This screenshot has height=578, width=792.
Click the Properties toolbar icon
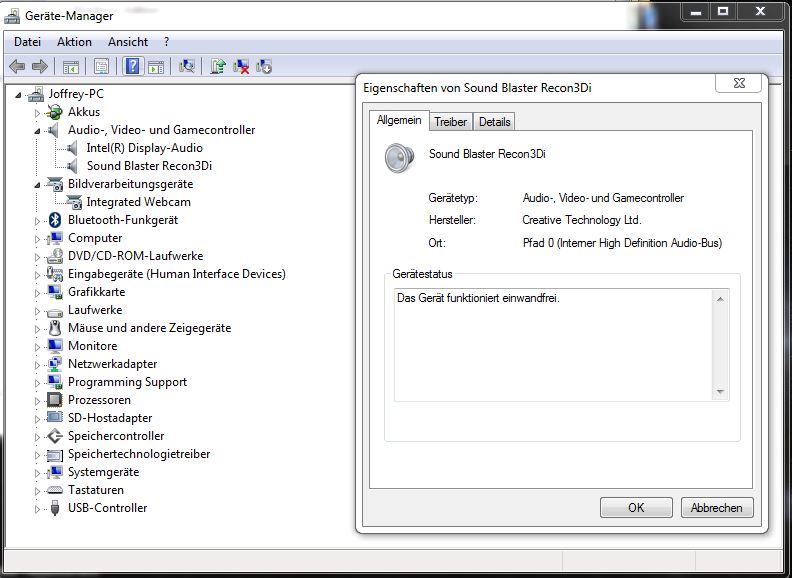coord(101,67)
